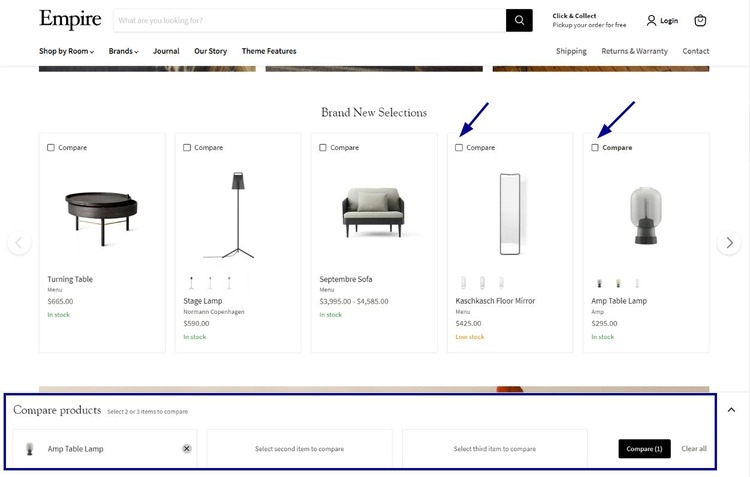Click the Compare (1) button
The height and width of the screenshot is (477, 750).
[x=644, y=449]
